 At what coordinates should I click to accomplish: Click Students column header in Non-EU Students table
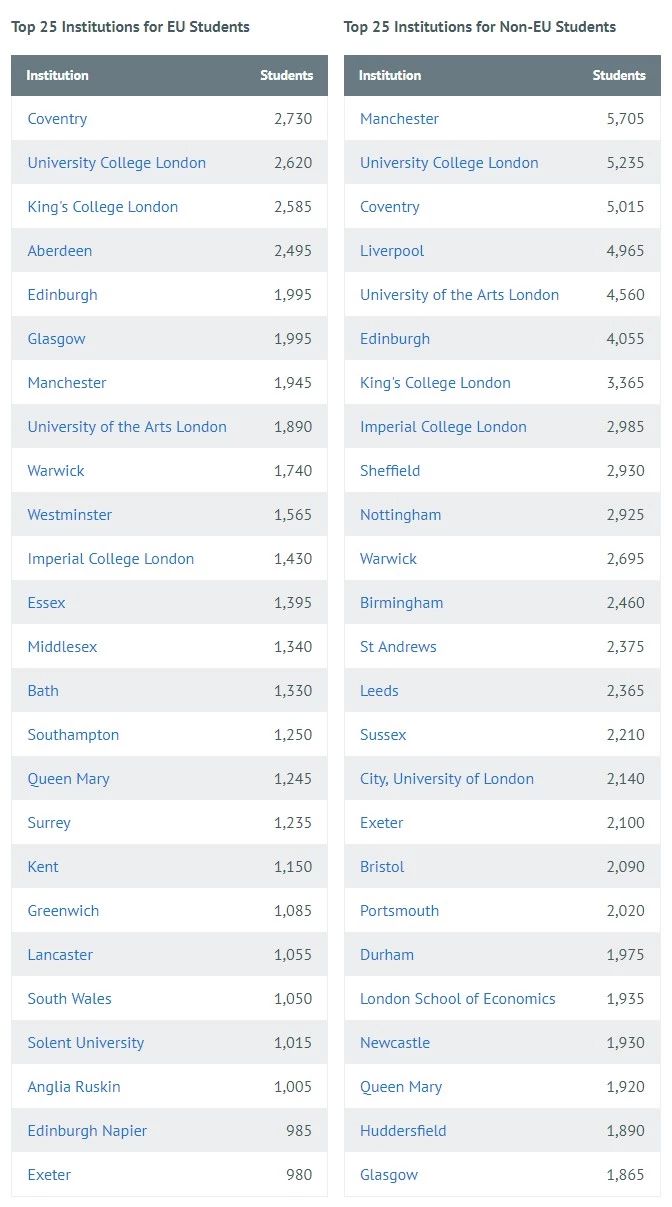[619, 75]
